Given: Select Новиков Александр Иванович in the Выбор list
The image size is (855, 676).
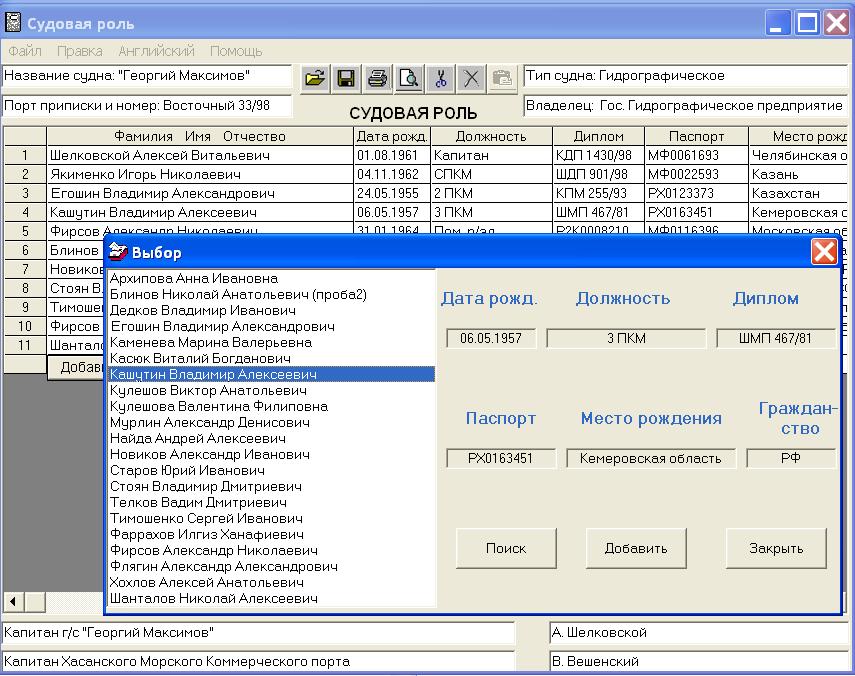Looking at the screenshot, I should pos(272,454).
